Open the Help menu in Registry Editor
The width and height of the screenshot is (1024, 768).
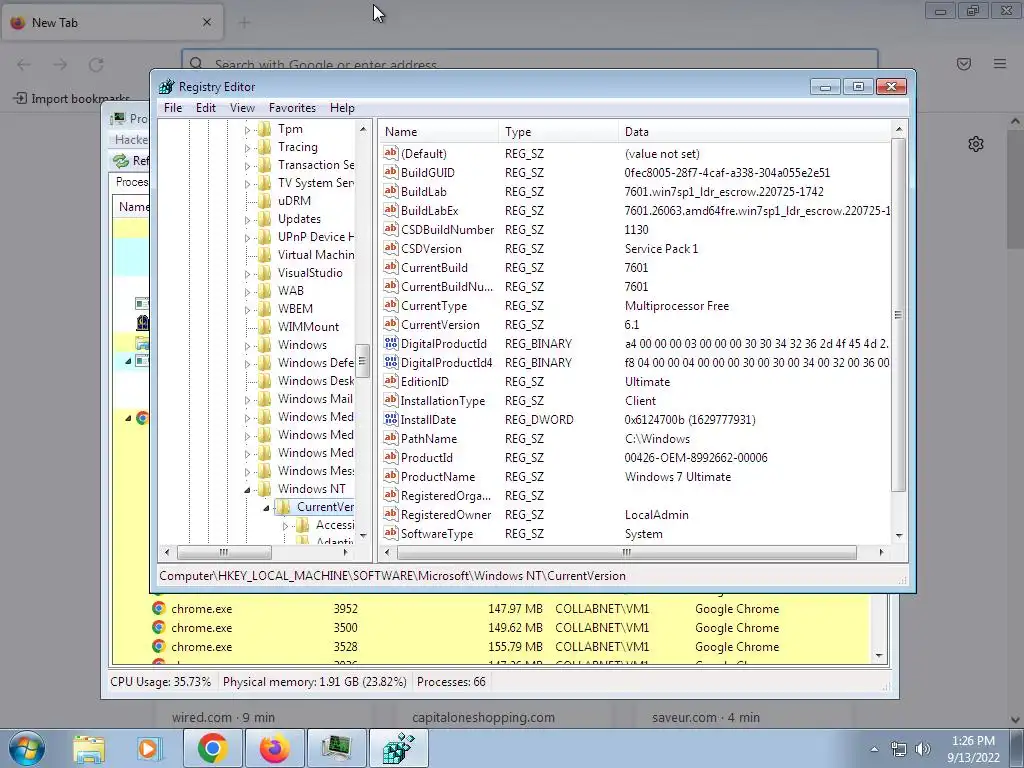click(342, 108)
